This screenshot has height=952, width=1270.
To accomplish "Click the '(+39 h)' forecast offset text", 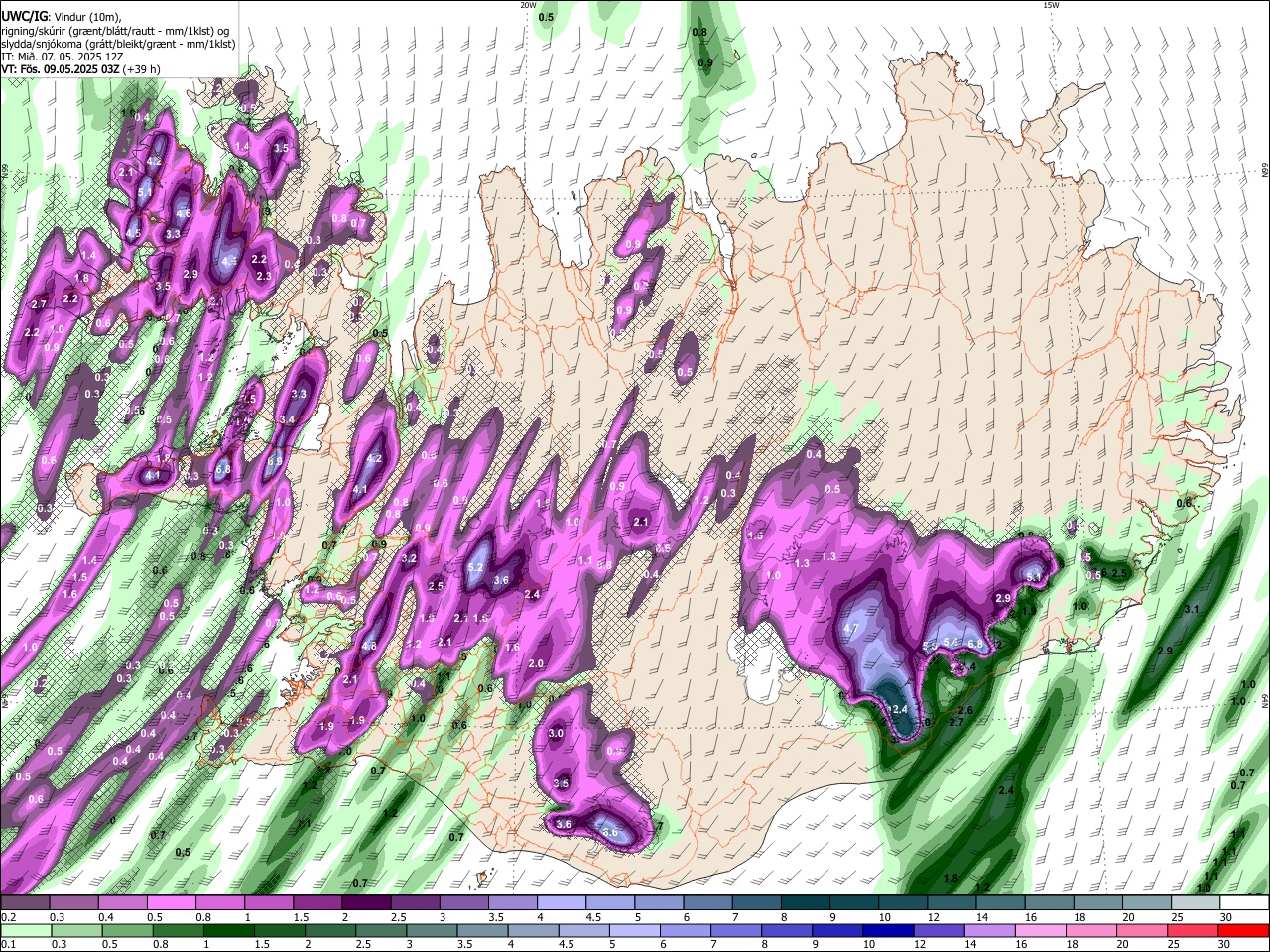I will [142, 69].
